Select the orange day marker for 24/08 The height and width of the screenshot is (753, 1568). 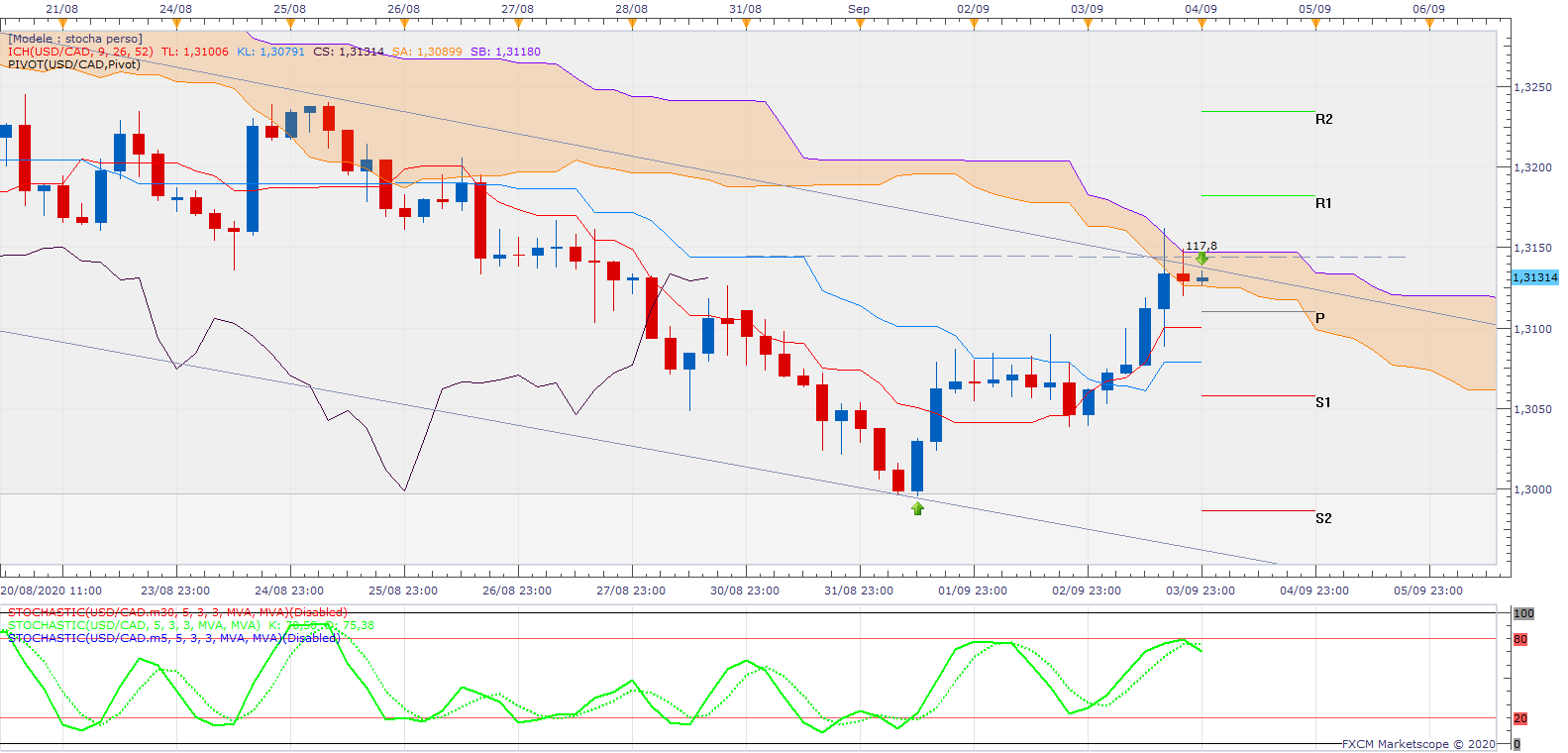(x=176, y=24)
